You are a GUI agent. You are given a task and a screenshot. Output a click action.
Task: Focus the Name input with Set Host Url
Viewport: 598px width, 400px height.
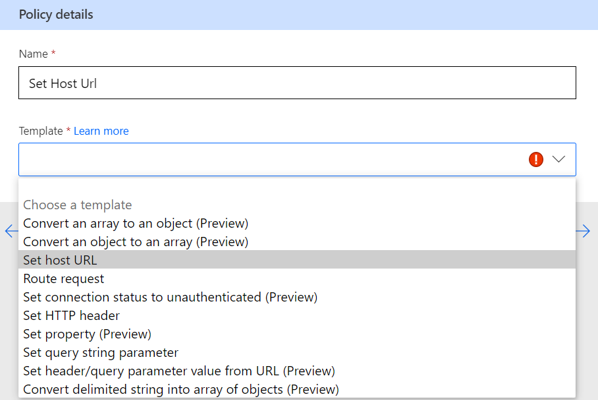(x=297, y=83)
